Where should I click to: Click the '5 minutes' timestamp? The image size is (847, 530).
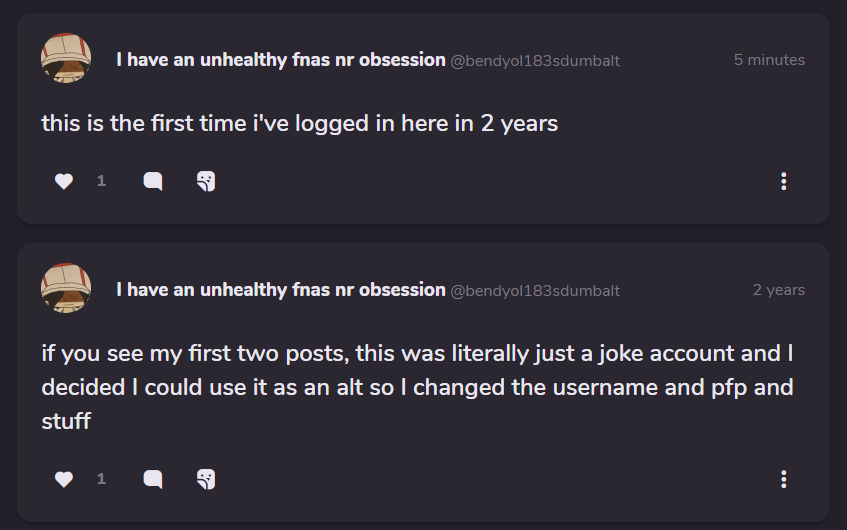point(768,60)
